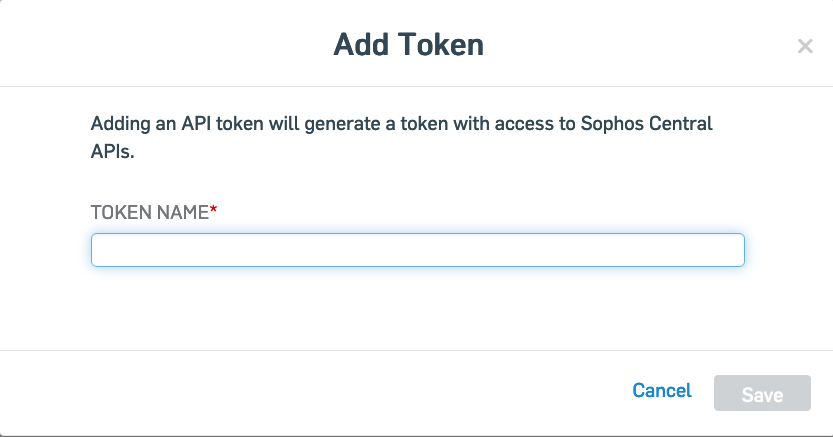The width and height of the screenshot is (833, 437).
Task: Click the asterisk beside TOKEN NAME
Action: pos(213,210)
